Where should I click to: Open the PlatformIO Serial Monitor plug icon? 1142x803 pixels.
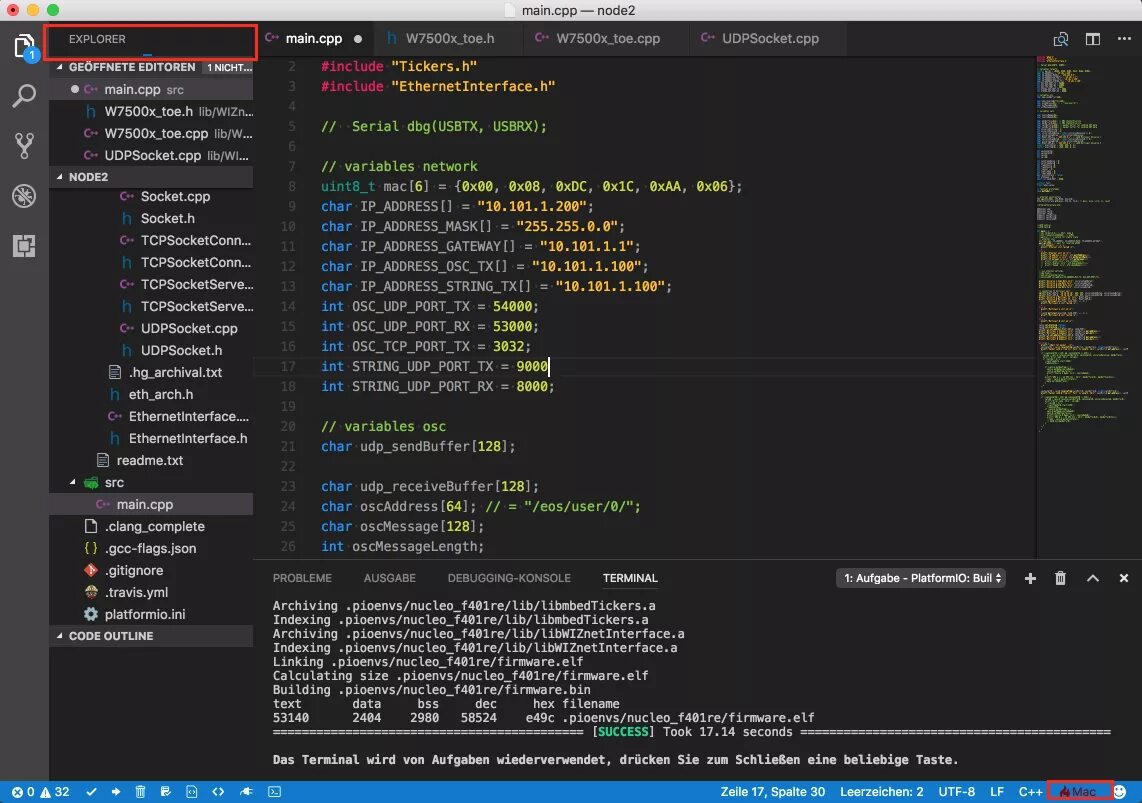click(246, 791)
